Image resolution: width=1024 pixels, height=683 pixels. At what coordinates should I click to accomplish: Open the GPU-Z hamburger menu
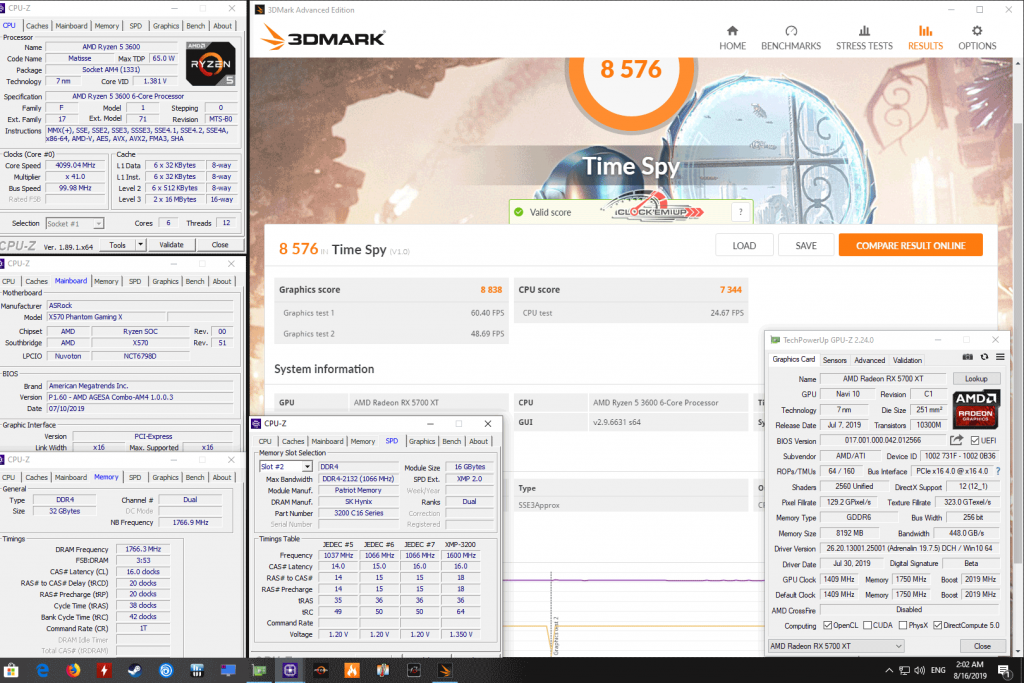(998, 357)
